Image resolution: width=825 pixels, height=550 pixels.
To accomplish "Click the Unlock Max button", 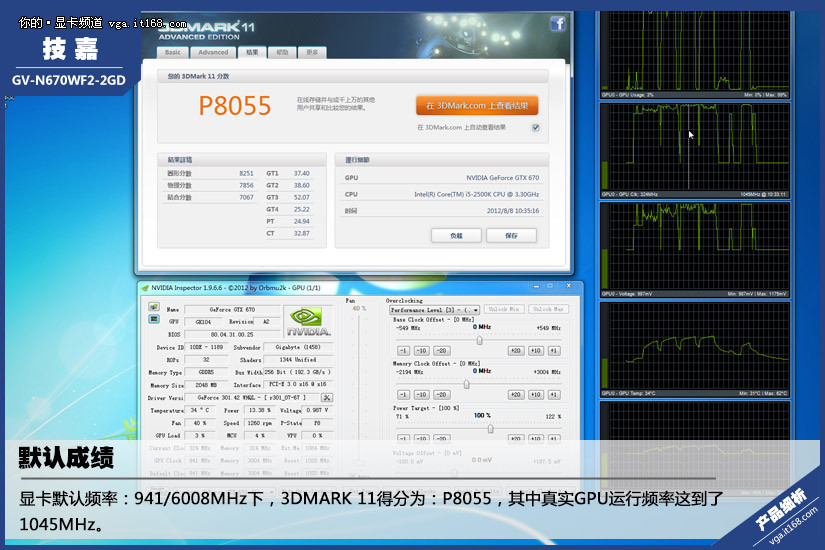I will click(x=548, y=309).
